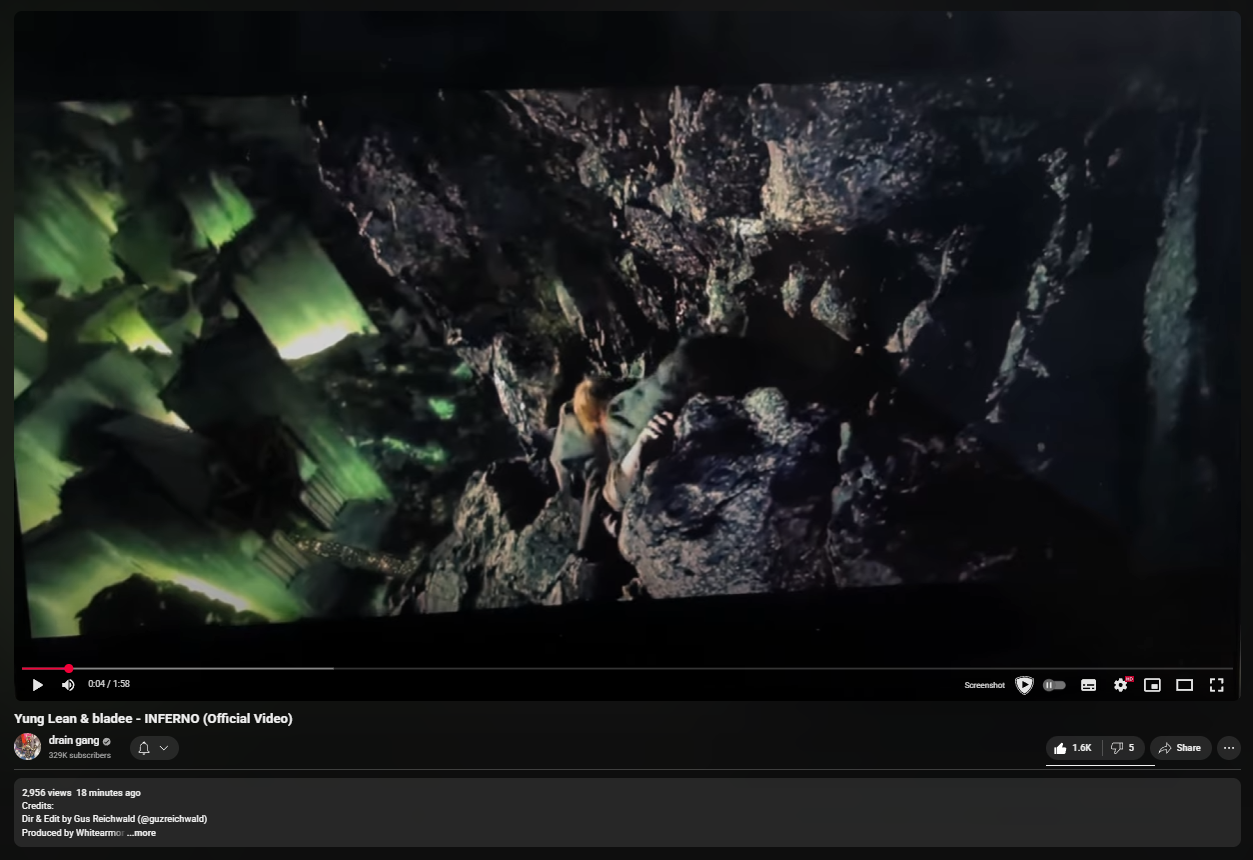This screenshot has height=860, width=1253.
Task: Visit the drain gang channel name
Action: [x=74, y=741]
